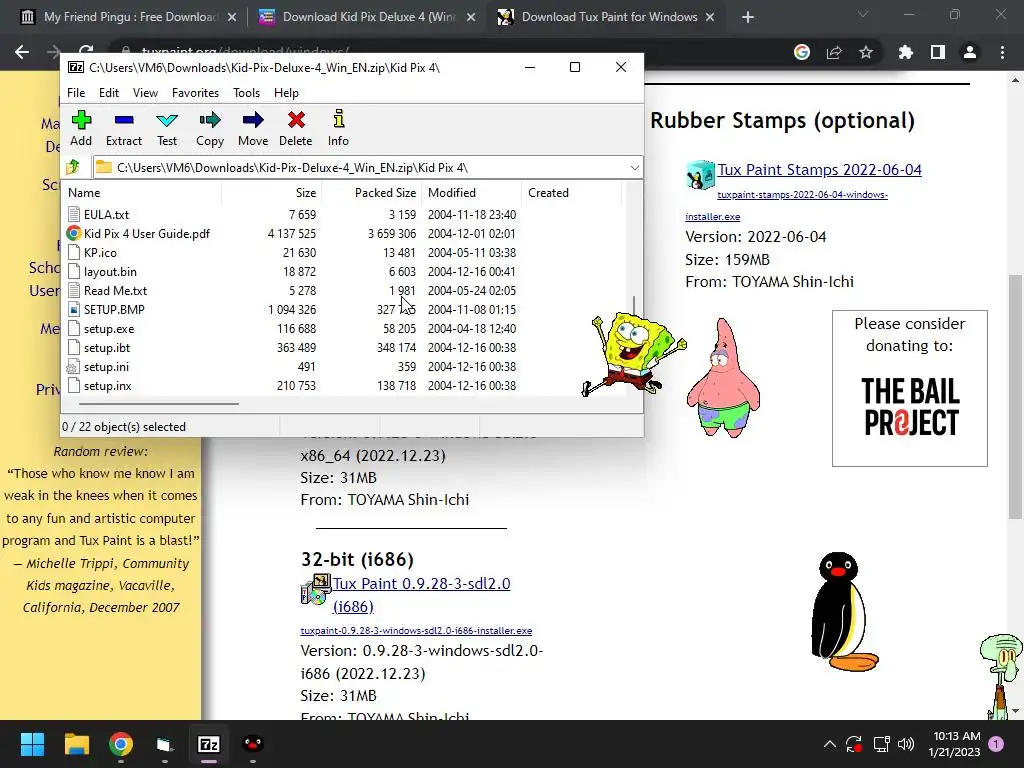The image size is (1024, 768).
Task: Click the red Delete icon
Action: pyautogui.click(x=296, y=129)
